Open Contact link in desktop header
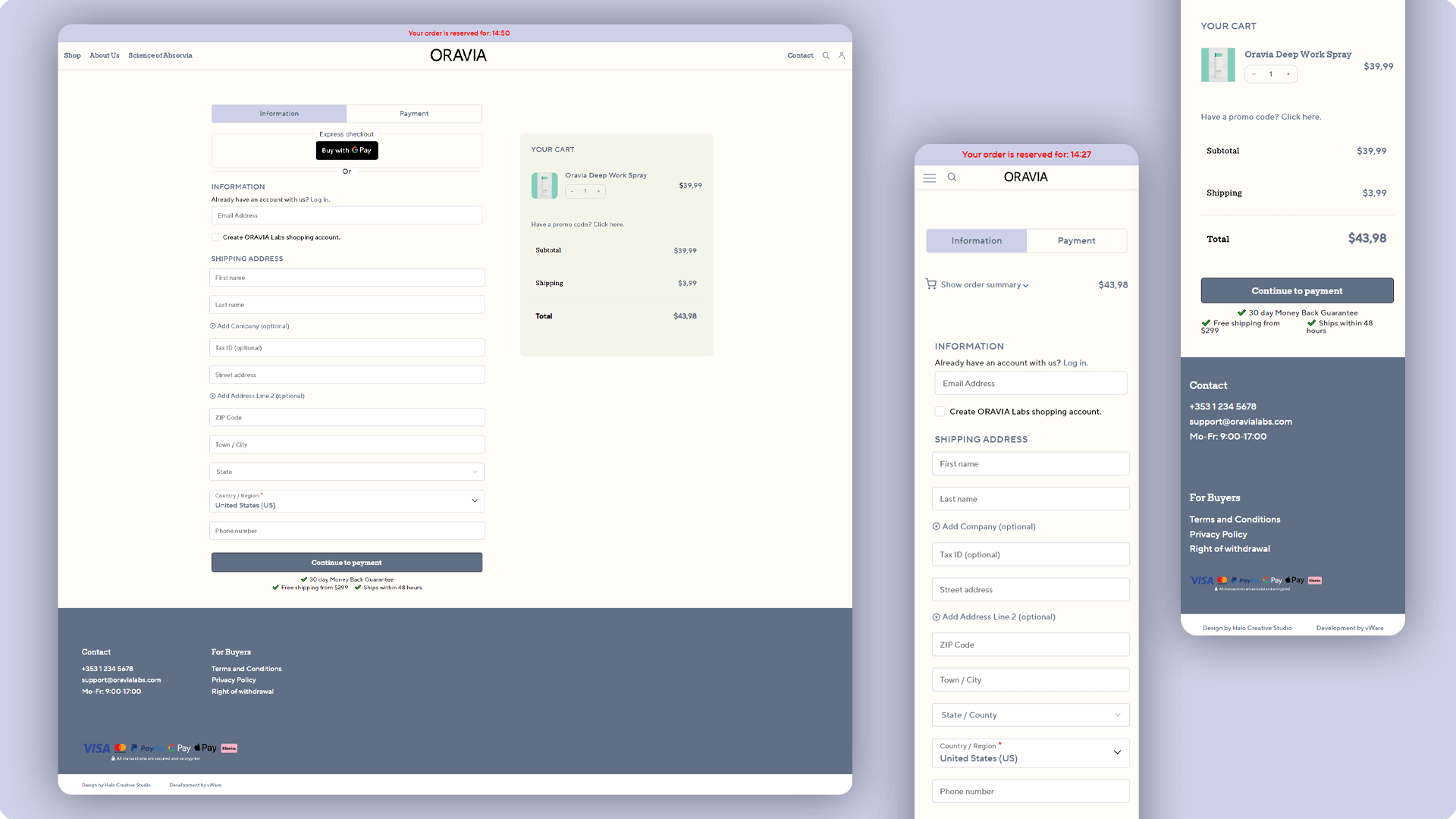Viewport: 1456px width, 819px height. point(800,55)
